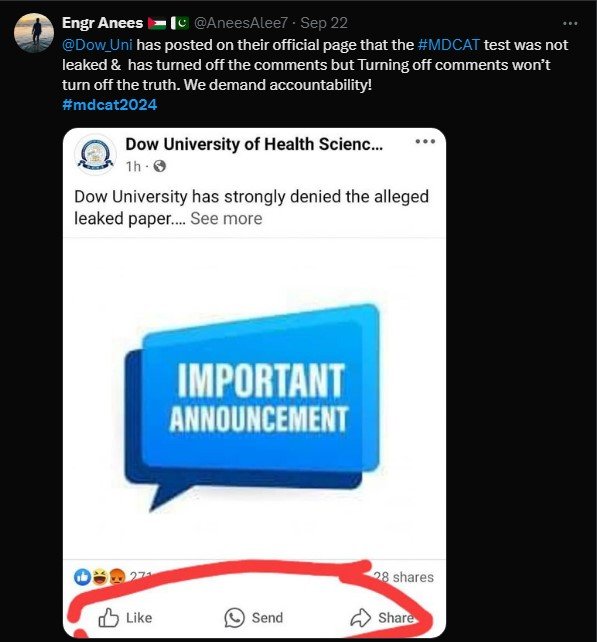Click Dow University of Health Sciences page name
This screenshot has width=597, height=642.
click(254, 144)
